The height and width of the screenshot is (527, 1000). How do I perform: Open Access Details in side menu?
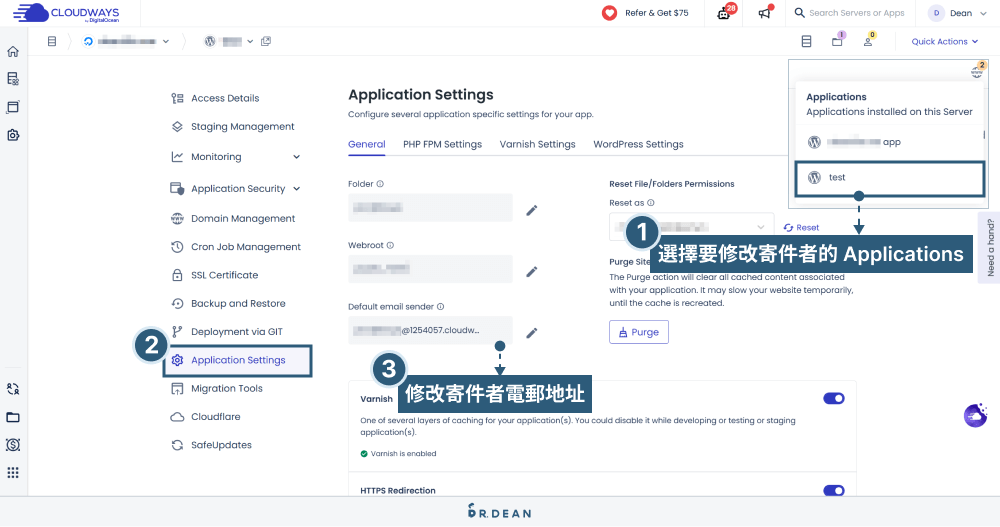(x=225, y=98)
